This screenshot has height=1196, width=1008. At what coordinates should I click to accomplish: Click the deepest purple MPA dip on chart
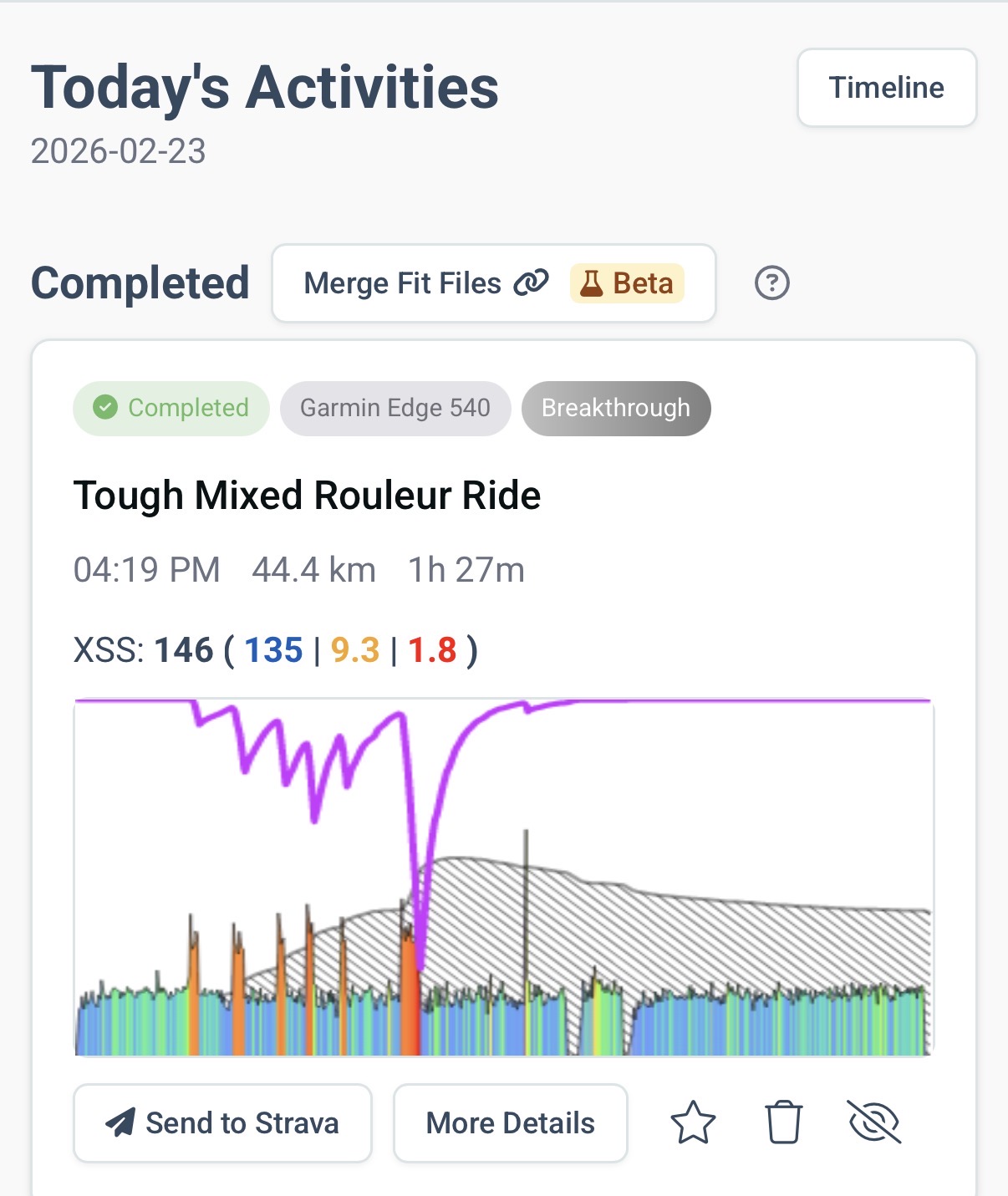pos(420,965)
